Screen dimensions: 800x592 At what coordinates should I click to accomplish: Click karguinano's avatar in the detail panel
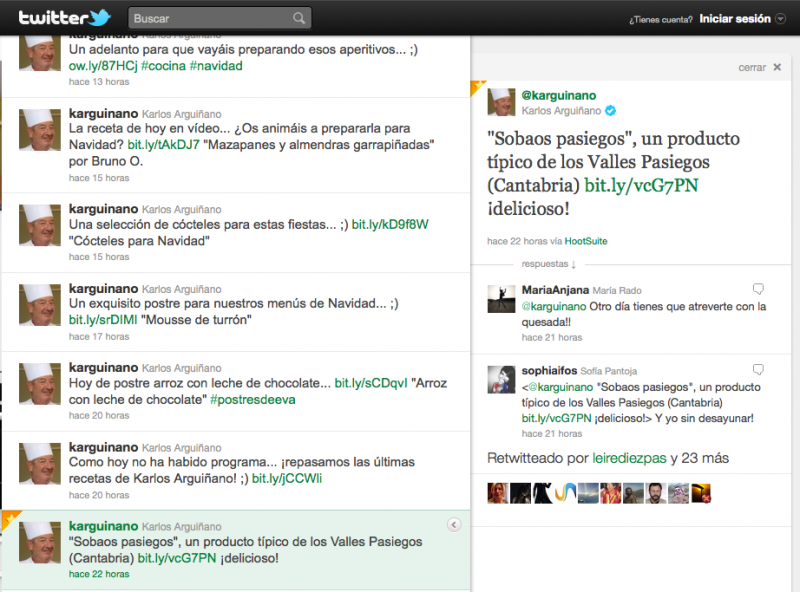coord(500,102)
